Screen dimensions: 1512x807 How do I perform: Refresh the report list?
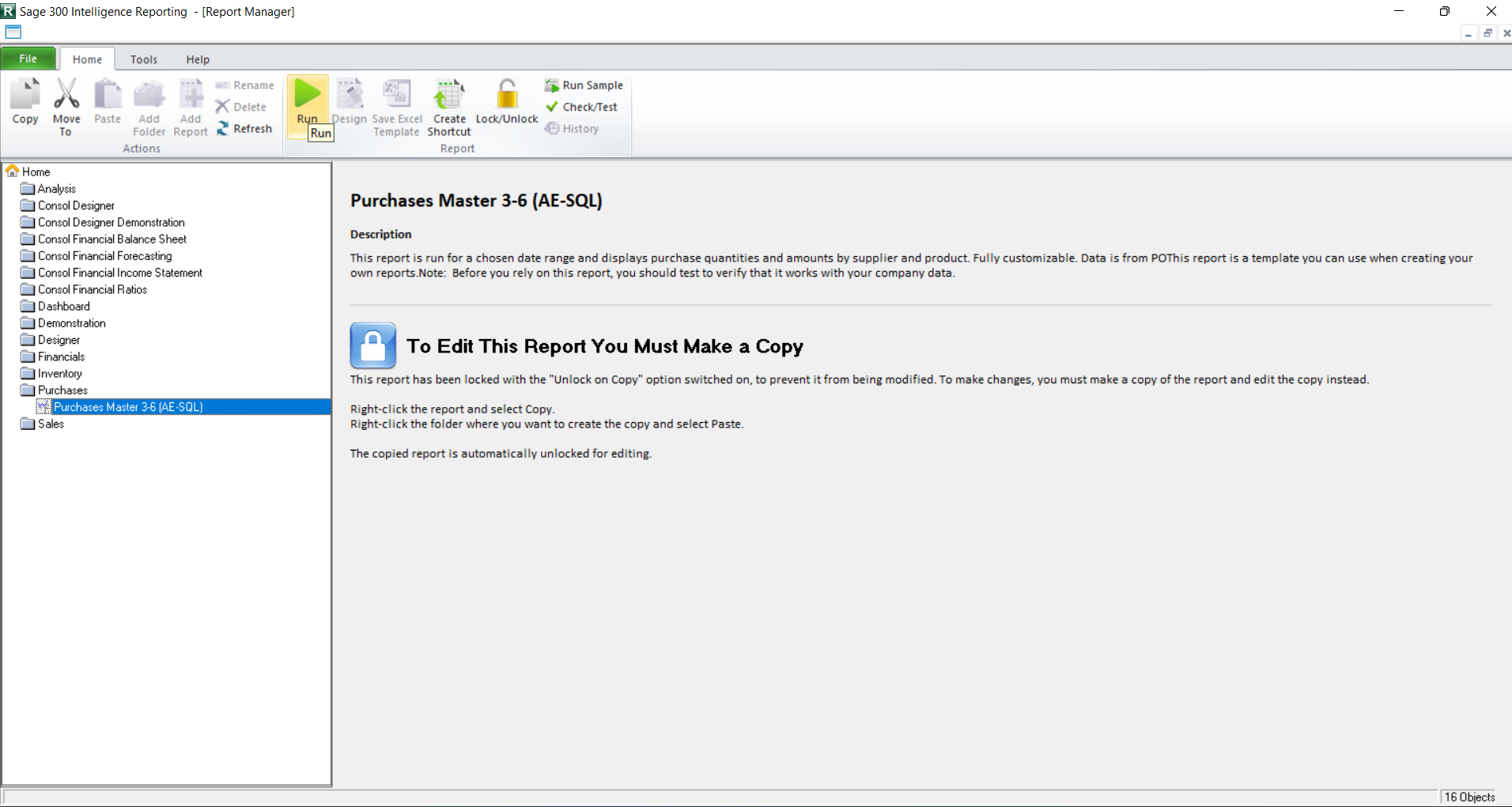244,128
